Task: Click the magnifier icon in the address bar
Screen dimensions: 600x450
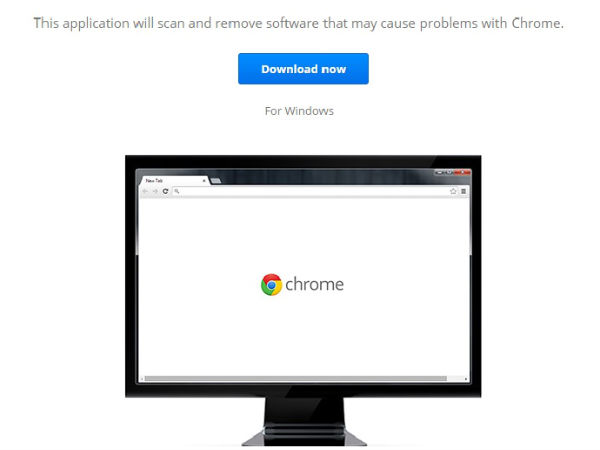Action: click(177, 191)
